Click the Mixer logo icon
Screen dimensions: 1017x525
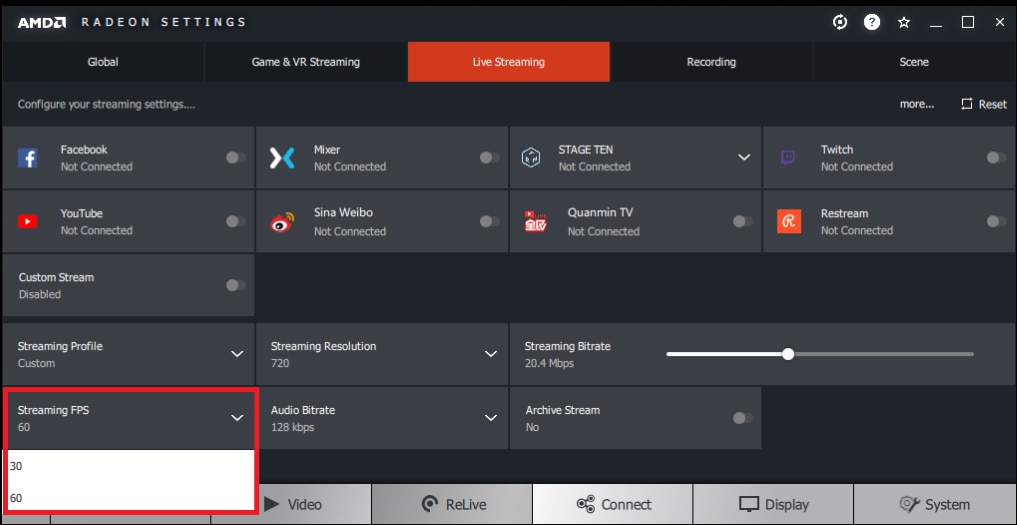[x=281, y=158]
